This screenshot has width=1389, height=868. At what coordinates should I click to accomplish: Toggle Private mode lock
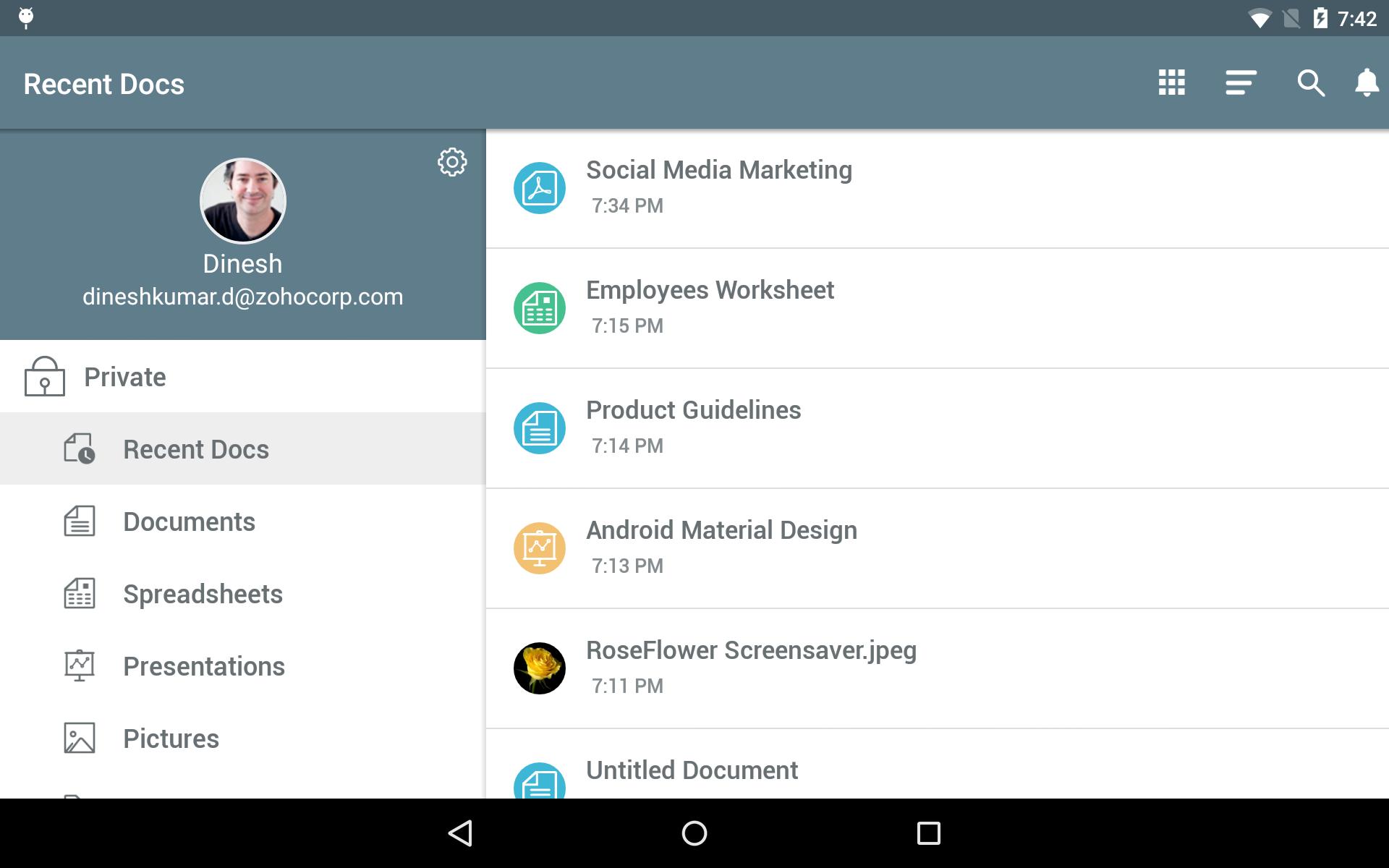coord(44,376)
